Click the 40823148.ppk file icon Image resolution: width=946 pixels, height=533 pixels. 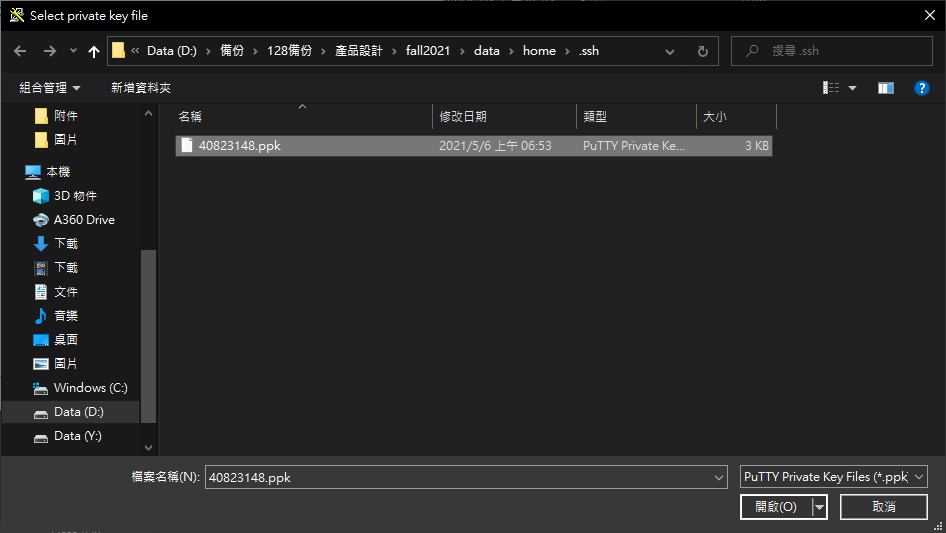click(187, 145)
